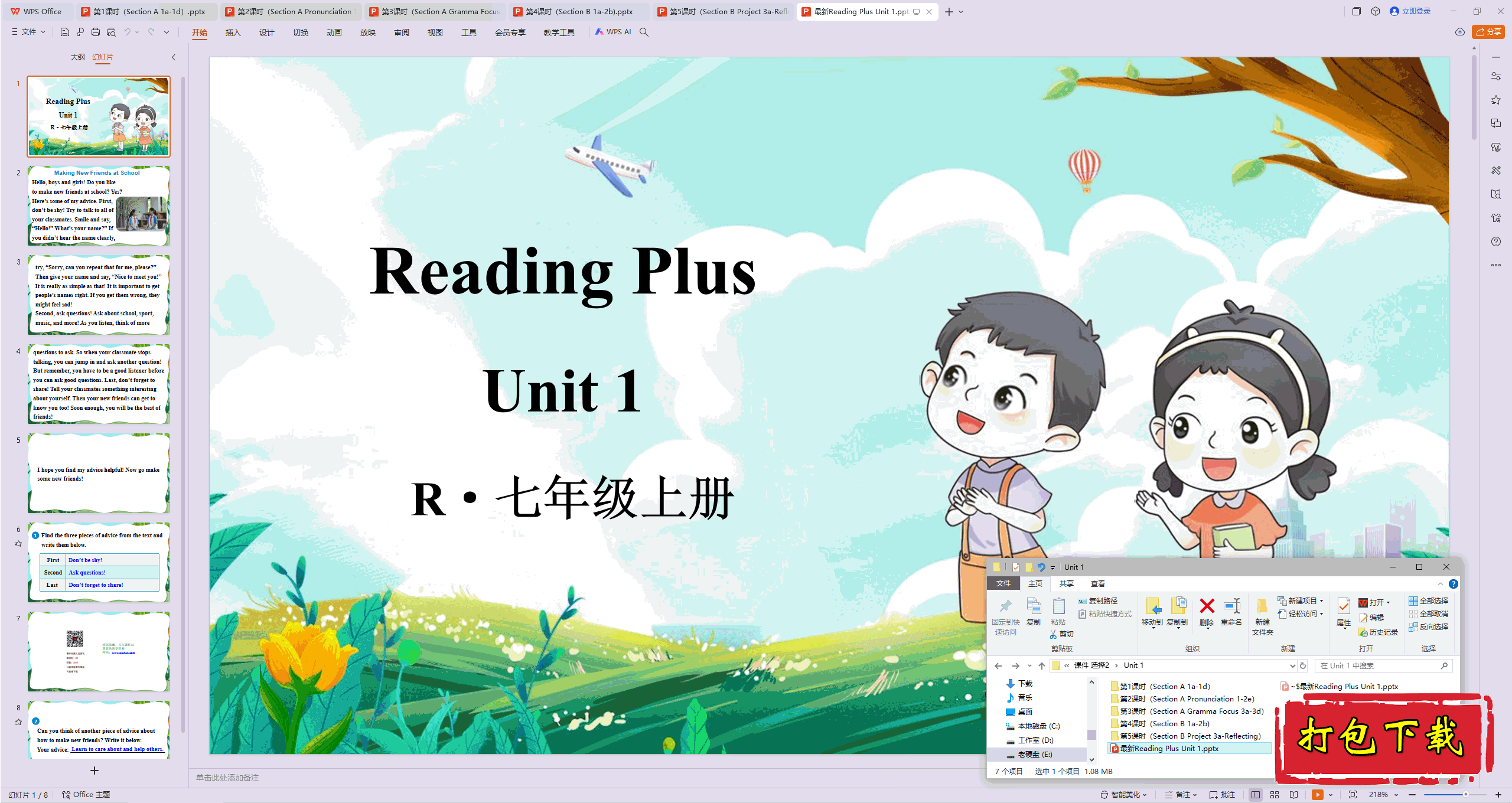Click the undo arrow in WPS toolbar

click(127, 32)
